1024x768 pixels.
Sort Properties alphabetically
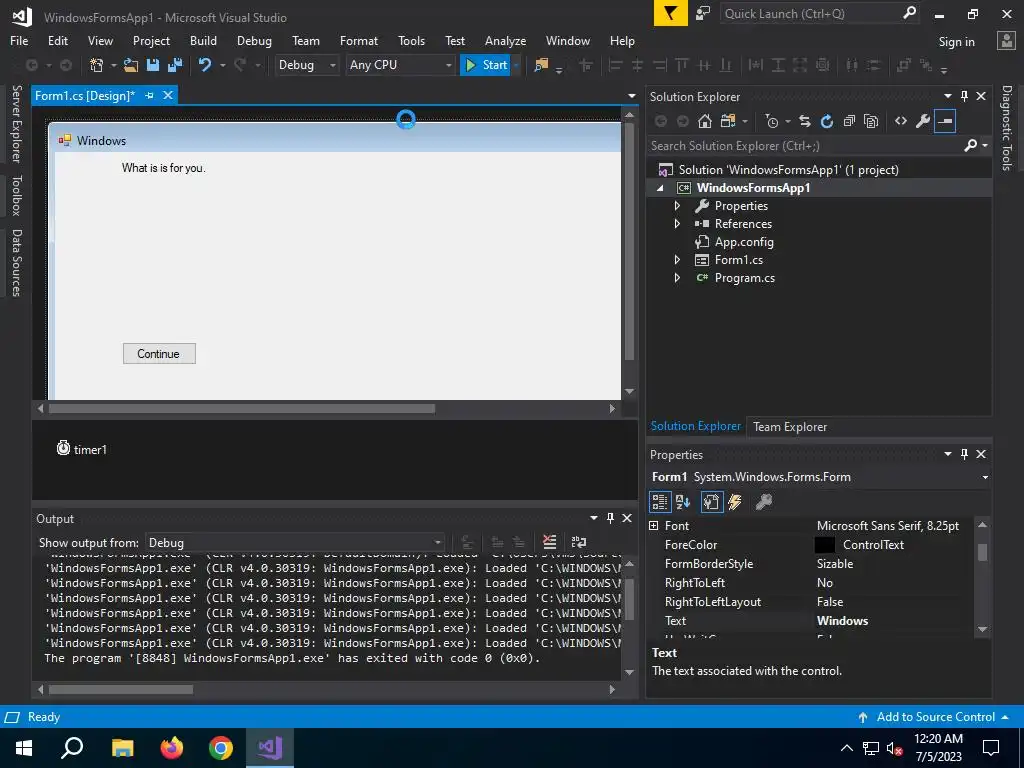683,502
